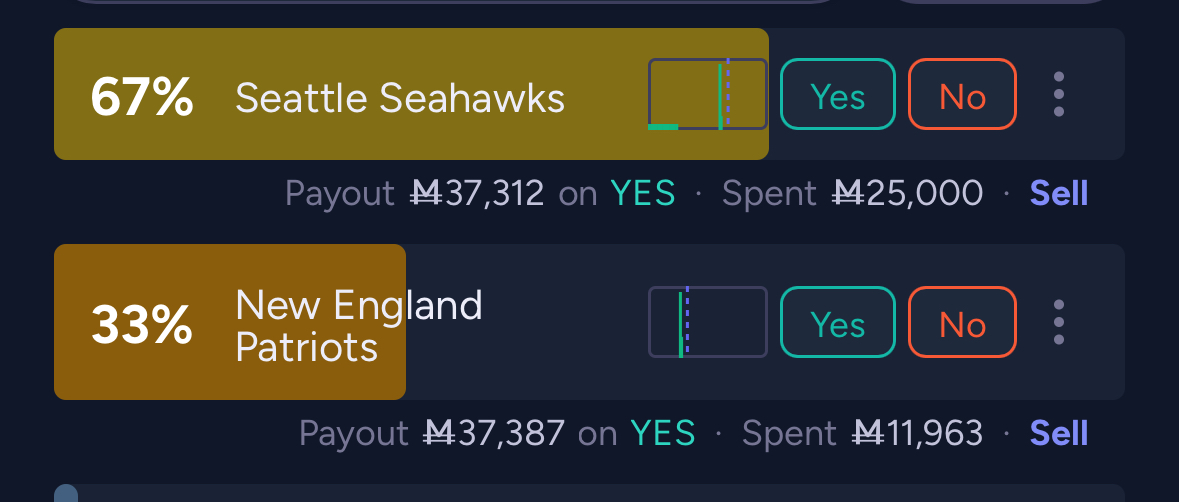Bet Yes on New England Patriots

click(837, 322)
